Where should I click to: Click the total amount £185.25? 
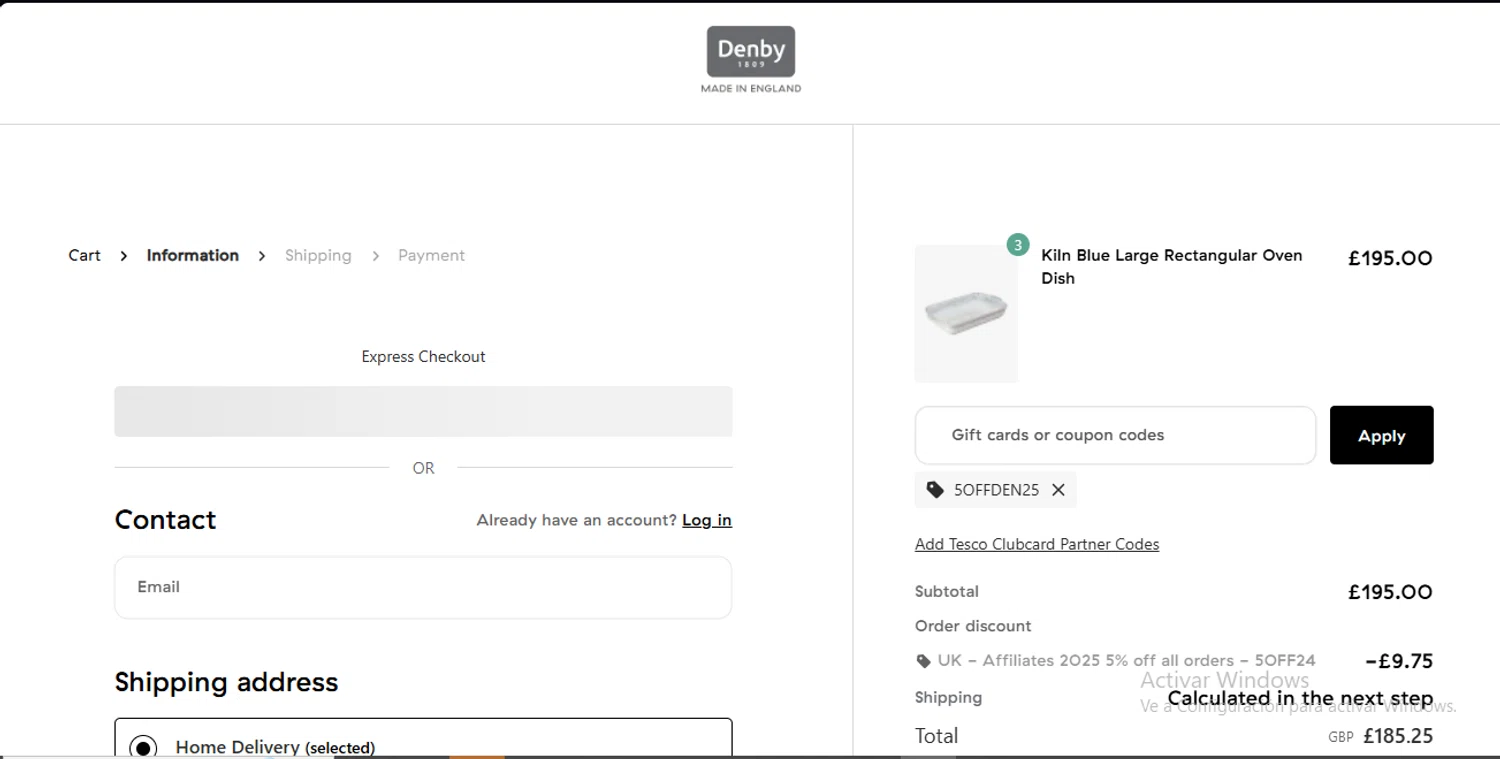coord(1398,736)
